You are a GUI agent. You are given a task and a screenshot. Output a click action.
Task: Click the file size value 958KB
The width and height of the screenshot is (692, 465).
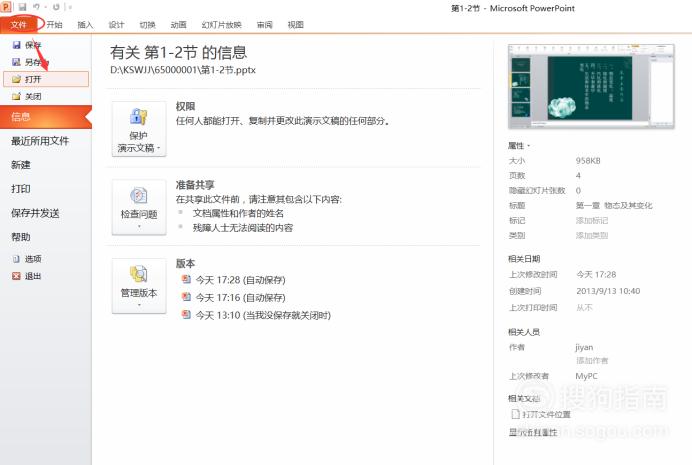[x=588, y=161]
